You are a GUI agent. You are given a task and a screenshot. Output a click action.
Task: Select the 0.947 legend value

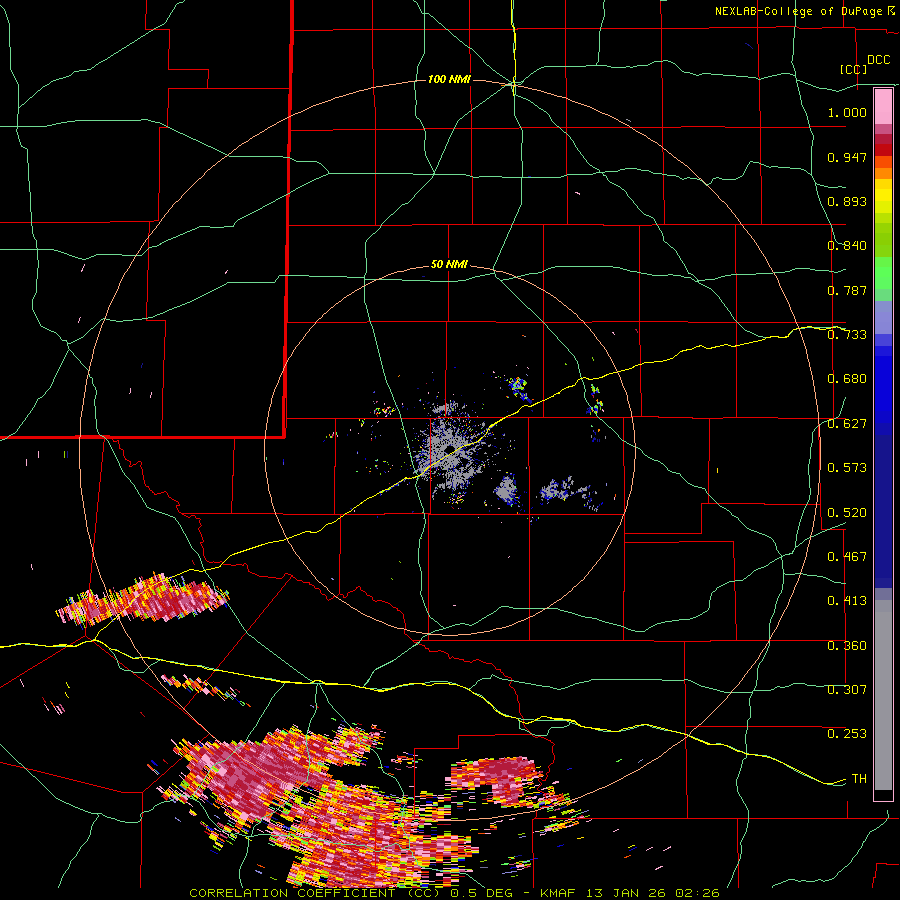click(x=847, y=157)
